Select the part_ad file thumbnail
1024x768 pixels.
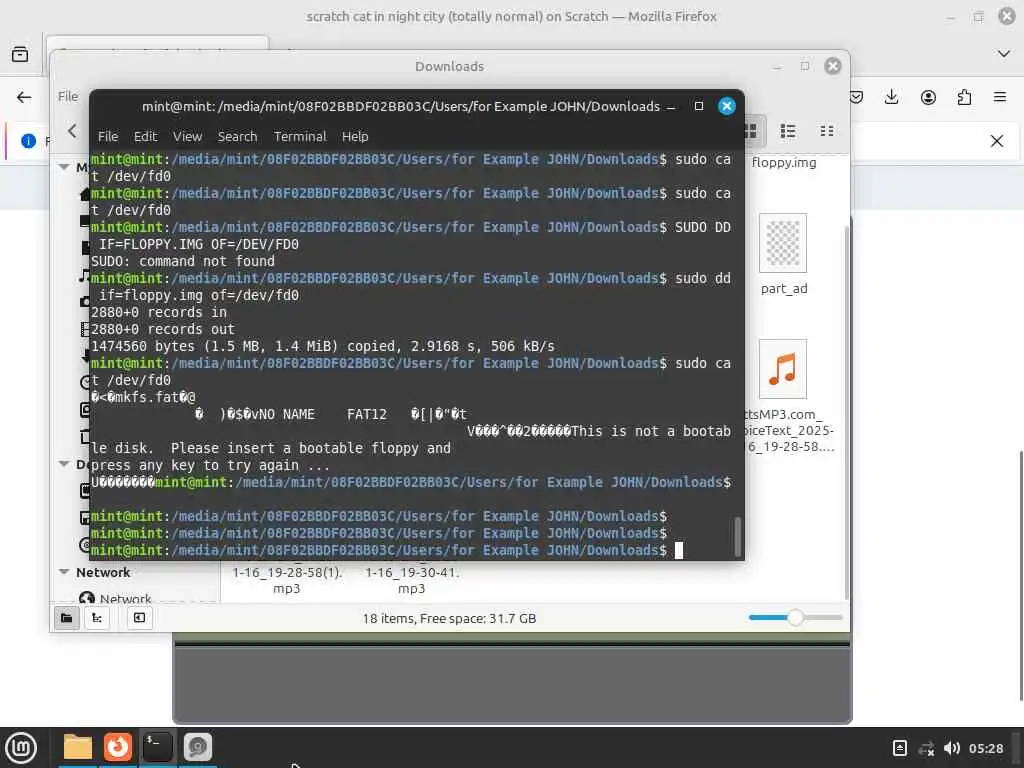click(x=782, y=243)
